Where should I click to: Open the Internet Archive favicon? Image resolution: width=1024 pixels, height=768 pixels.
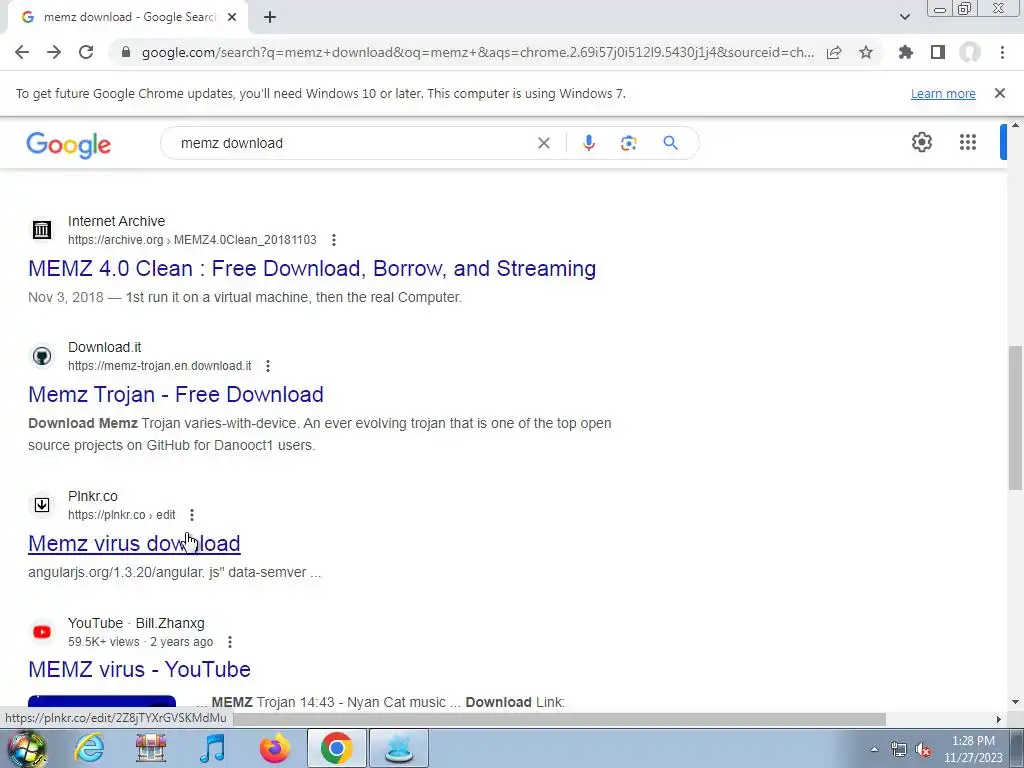42,230
